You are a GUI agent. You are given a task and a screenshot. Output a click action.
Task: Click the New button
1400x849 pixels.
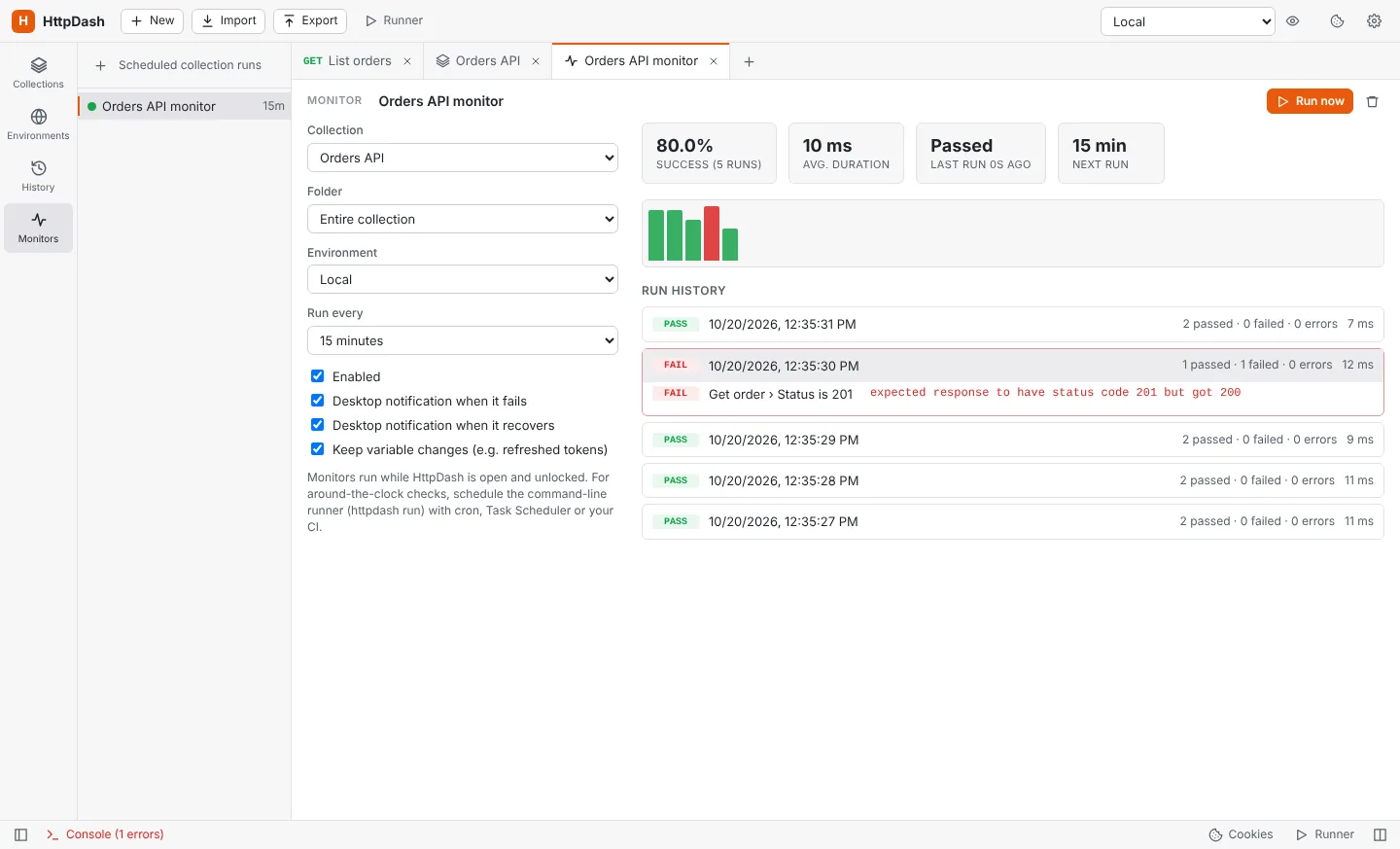pos(153,20)
